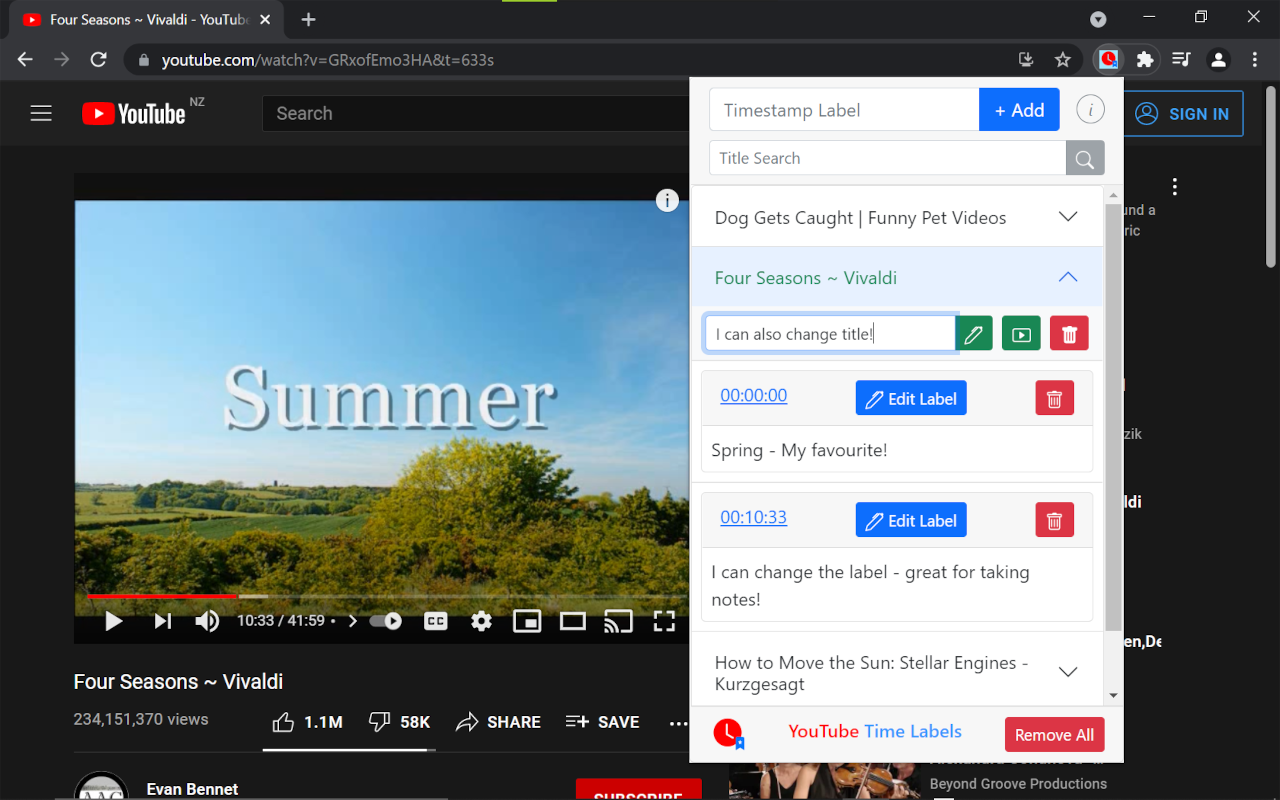Viewport: 1280px width, 800px height.
Task: Click the YouTube Time Labels footer title
Action: 875,731
